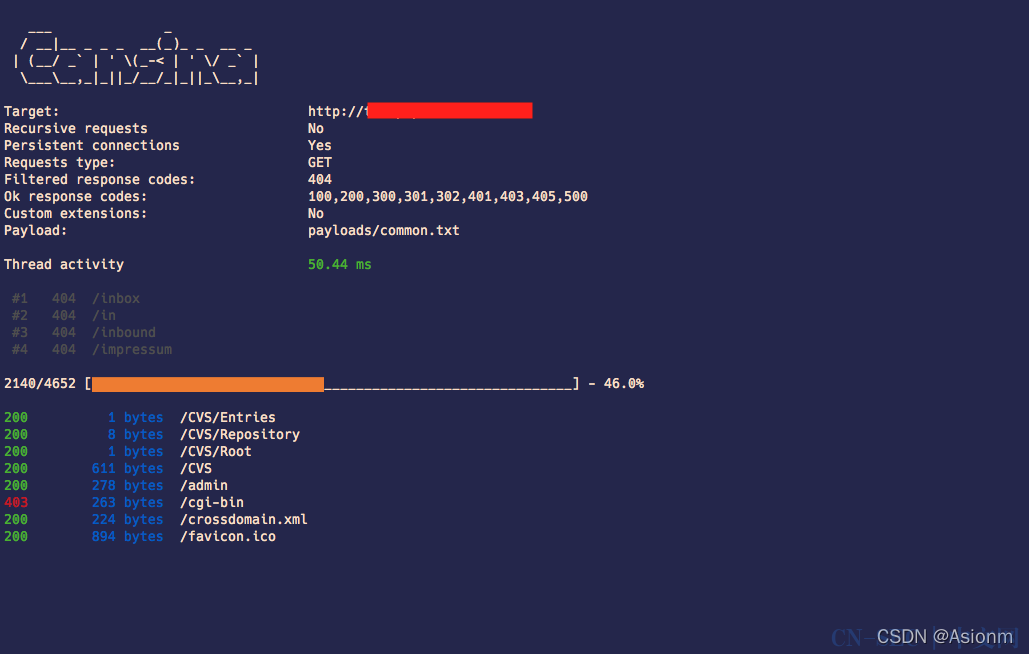Viewport: 1029px width, 654px height.
Task: Click the GET requests type value
Action: pyautogui.click(x=320, y=163)
